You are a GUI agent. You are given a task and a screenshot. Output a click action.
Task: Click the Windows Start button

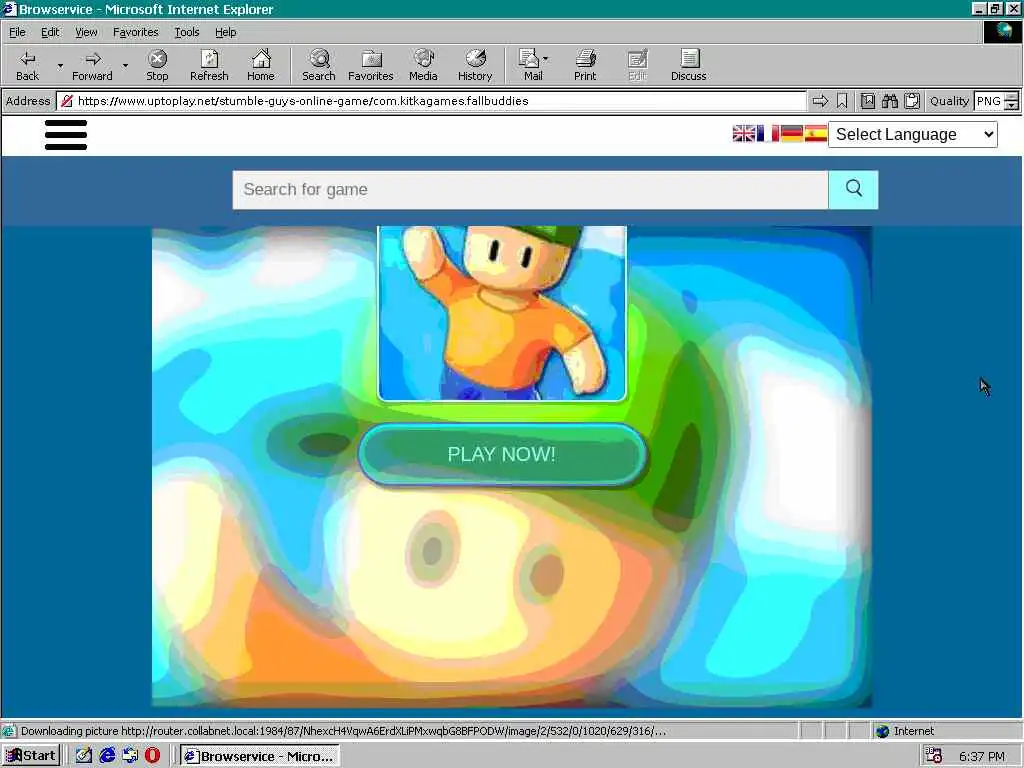(x=31, y=756)
